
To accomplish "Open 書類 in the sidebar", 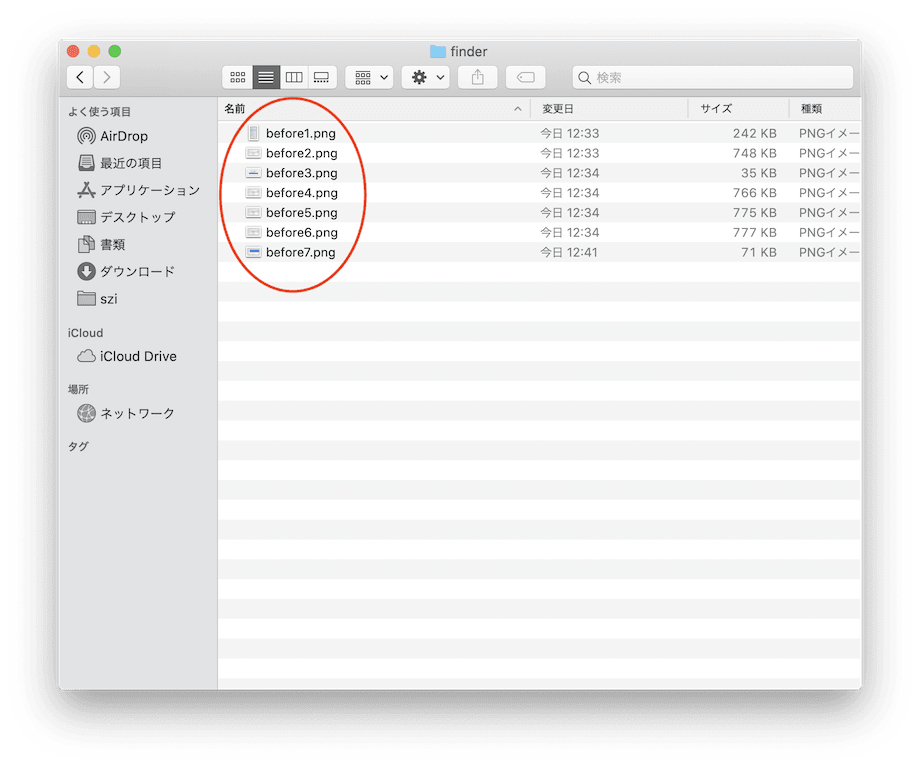I will tap(101, 244).
